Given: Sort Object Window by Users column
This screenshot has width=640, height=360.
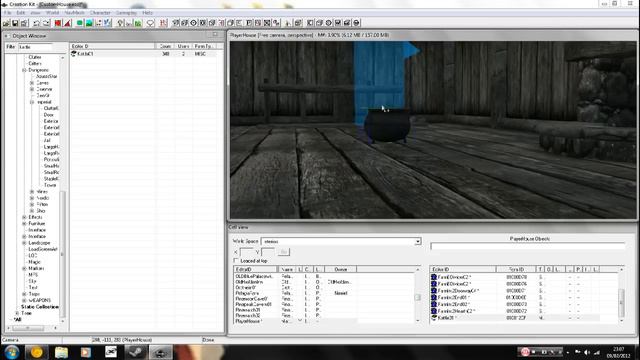Looking at the screenshot, I should pyautogui.click(x=184, y=46).
